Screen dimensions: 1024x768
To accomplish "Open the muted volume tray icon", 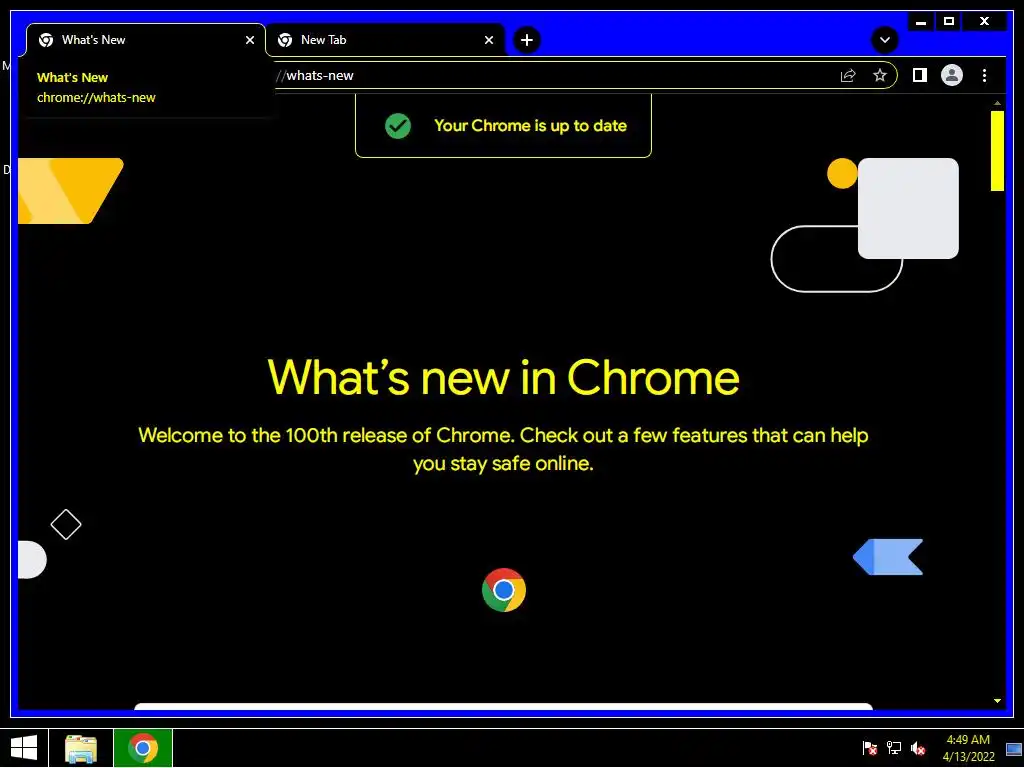I will (x=918, y=748).
